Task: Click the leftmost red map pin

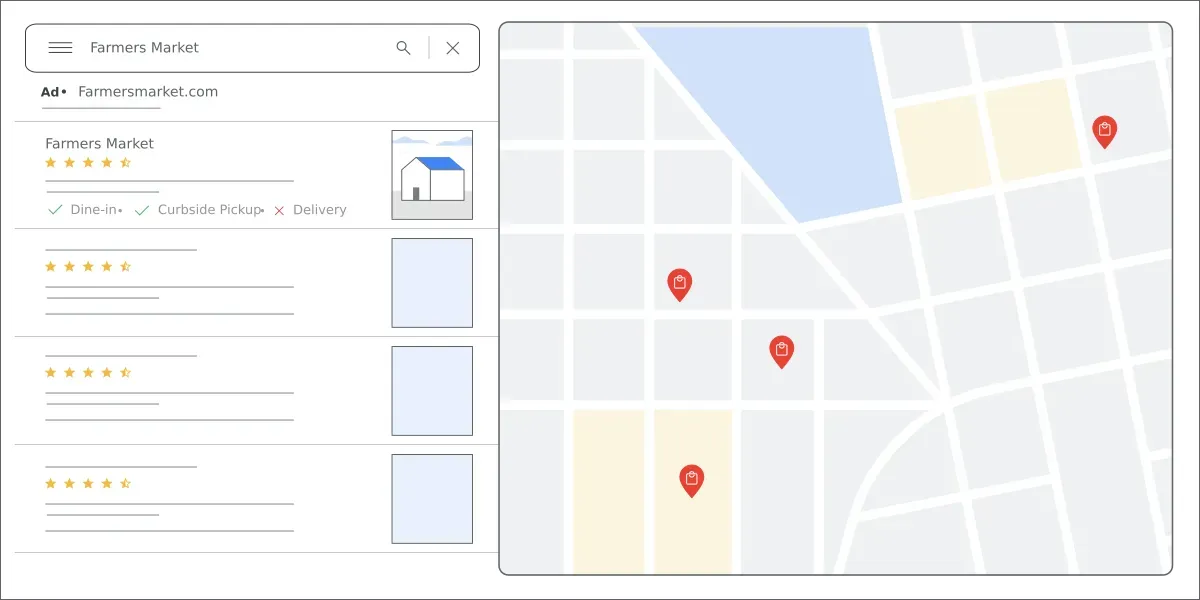Action: point(680,284)
